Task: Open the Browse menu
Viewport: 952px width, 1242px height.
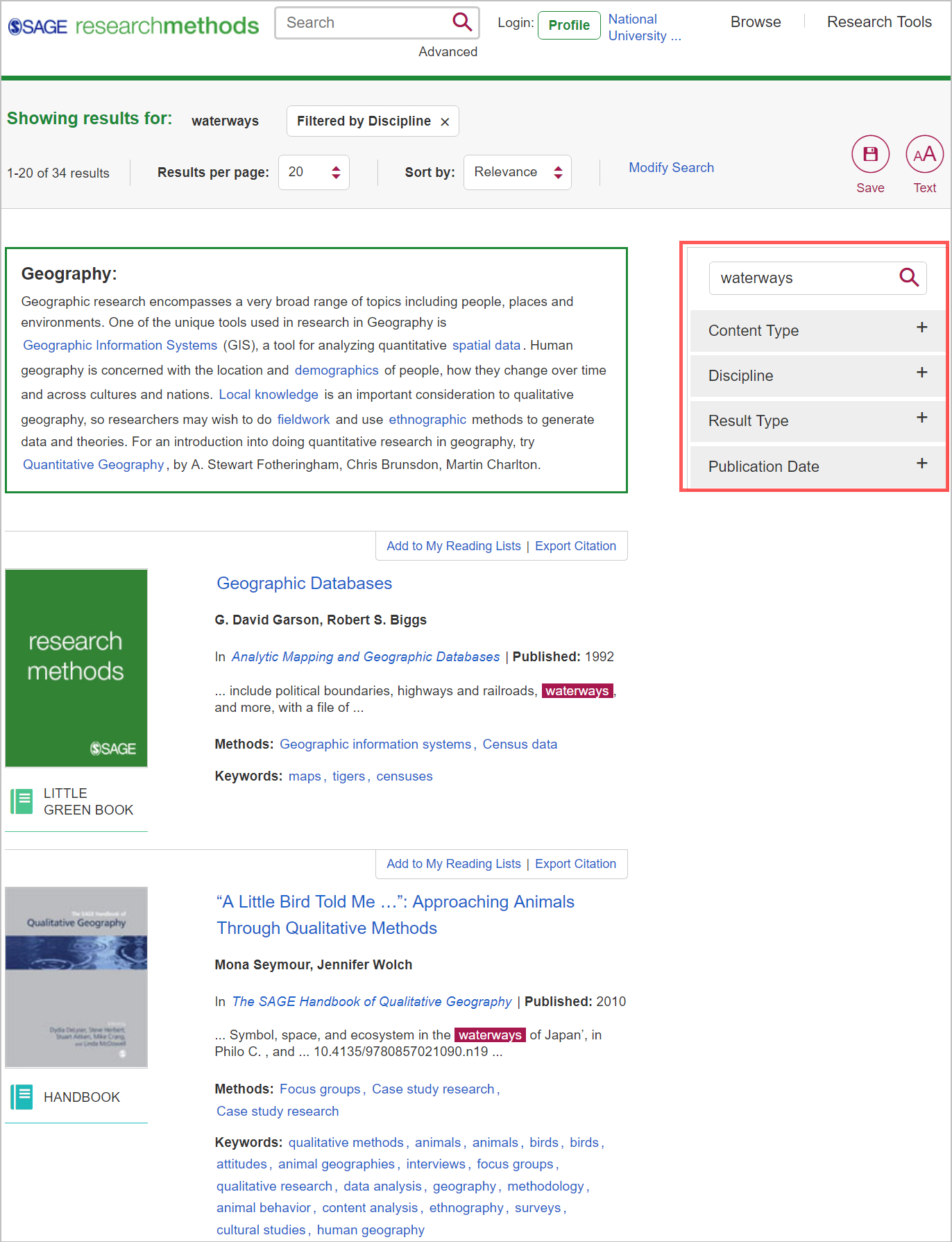Action: (x=756, y=22)
